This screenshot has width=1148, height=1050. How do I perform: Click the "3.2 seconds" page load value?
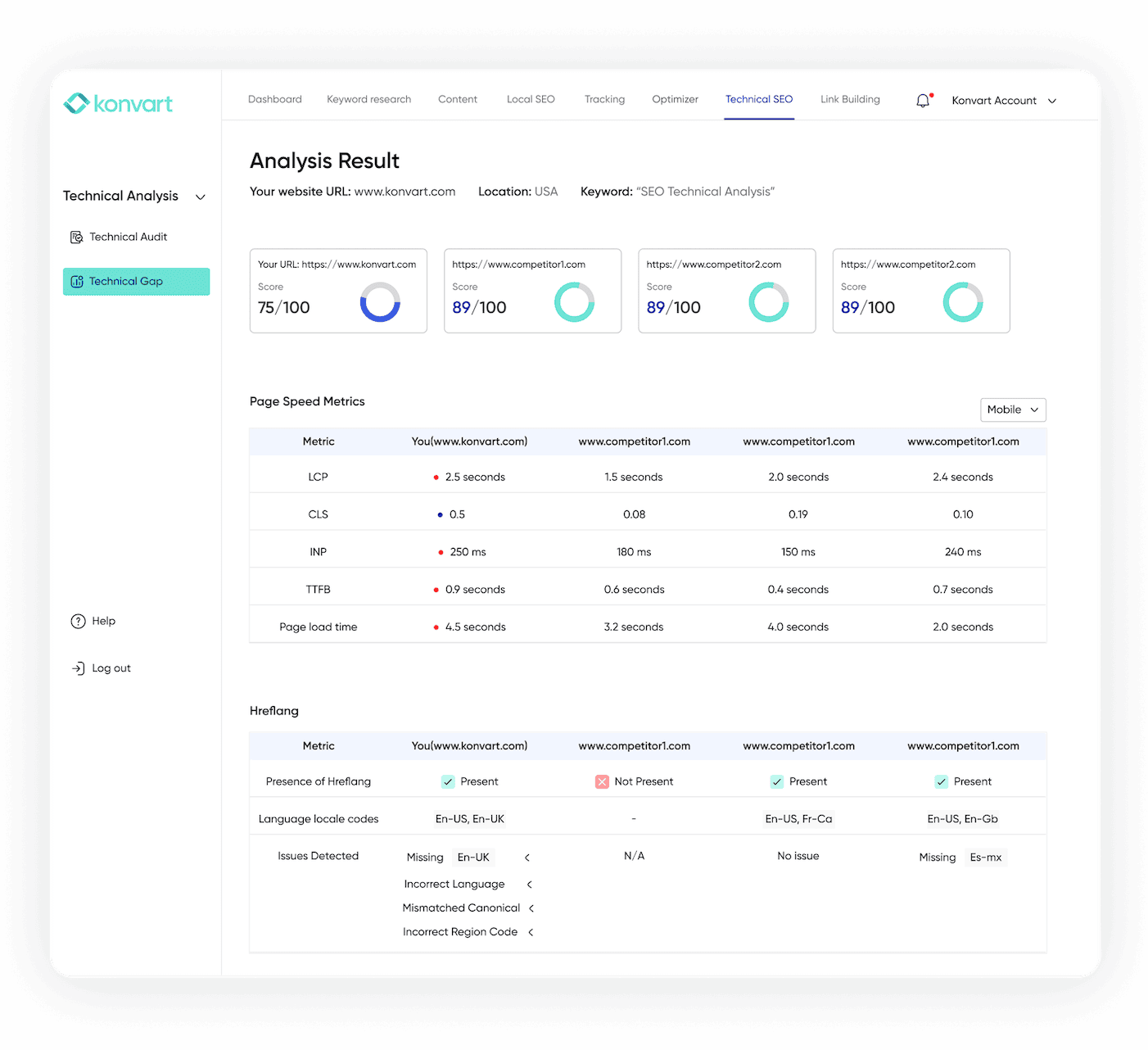pyautogui.click(x=634, y=627)
